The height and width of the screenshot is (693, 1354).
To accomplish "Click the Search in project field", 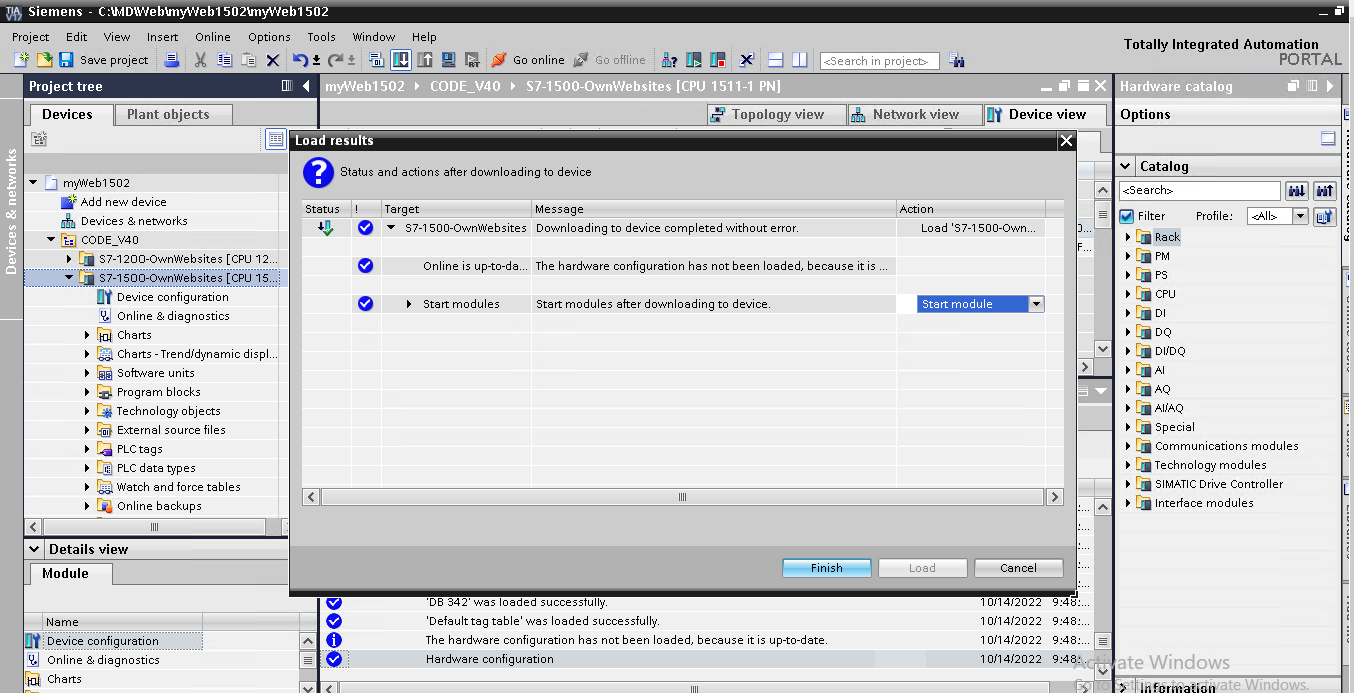I will tap(879, 61).
